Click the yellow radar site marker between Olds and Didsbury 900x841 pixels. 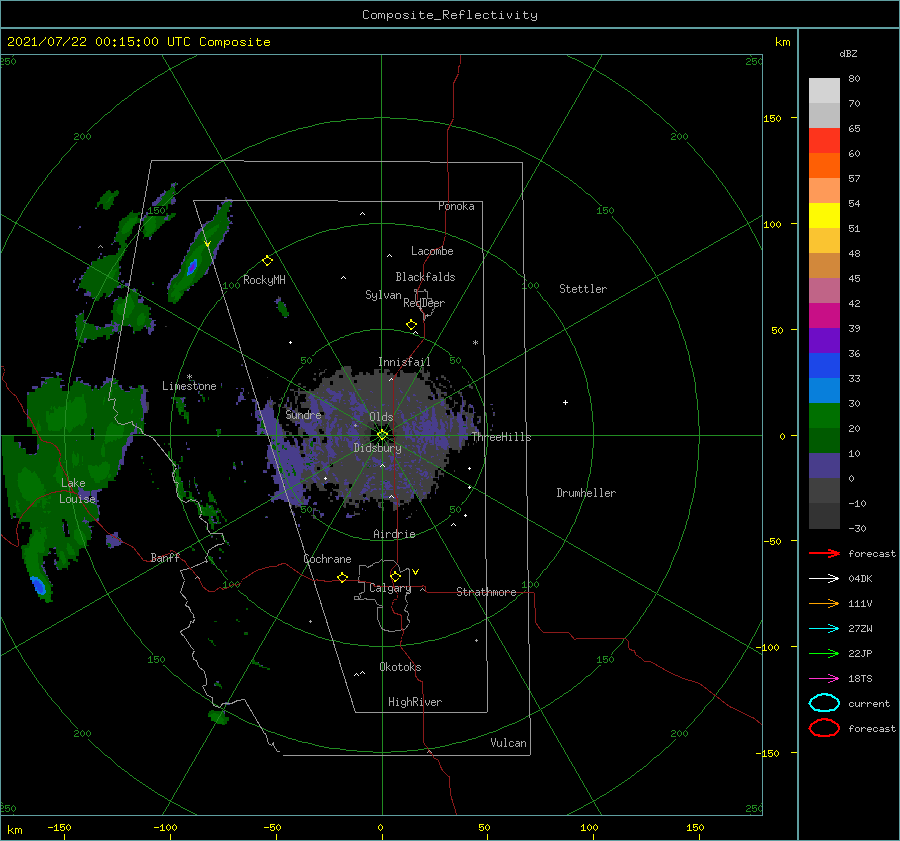pos(382,435)
